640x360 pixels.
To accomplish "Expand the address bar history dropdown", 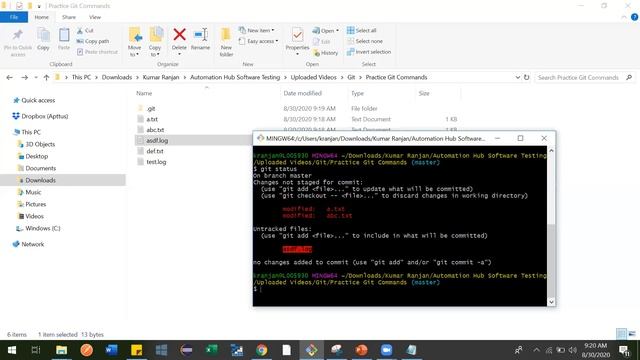I will tap(518, 77).
